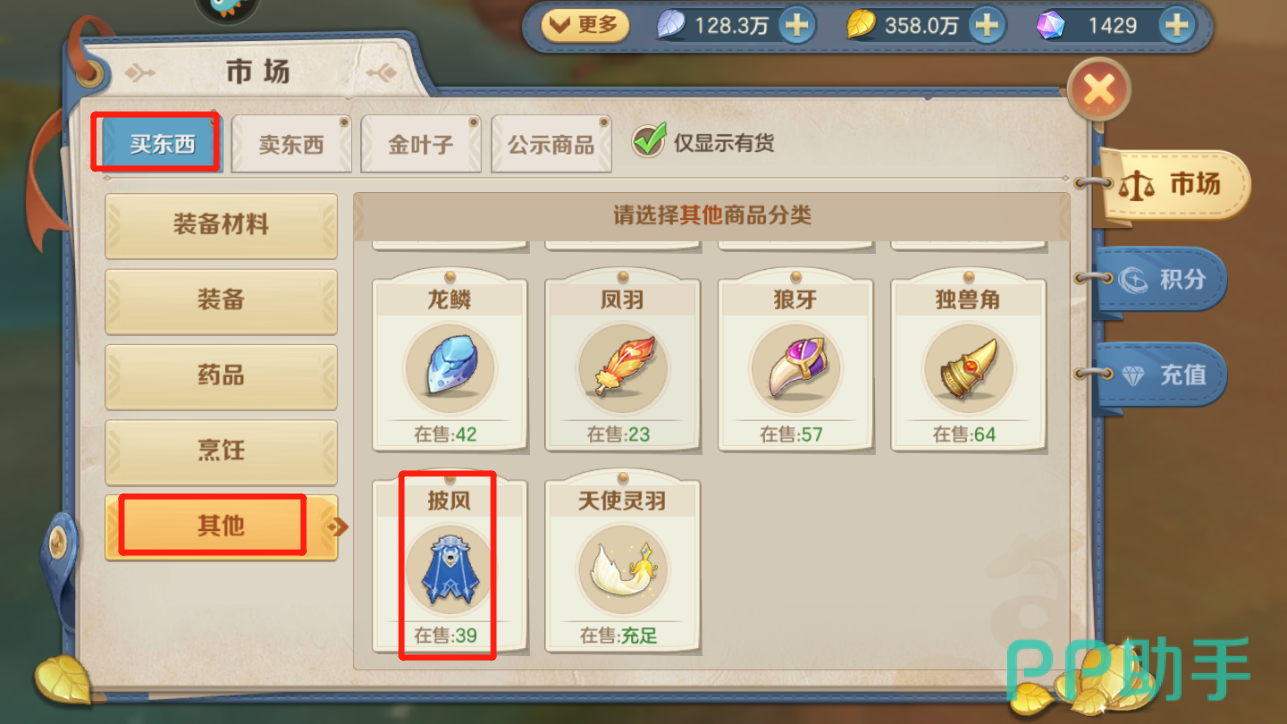Select the 装备材料 category button
The height and width of the screenshot is (724, 1287).
[221, 225]
